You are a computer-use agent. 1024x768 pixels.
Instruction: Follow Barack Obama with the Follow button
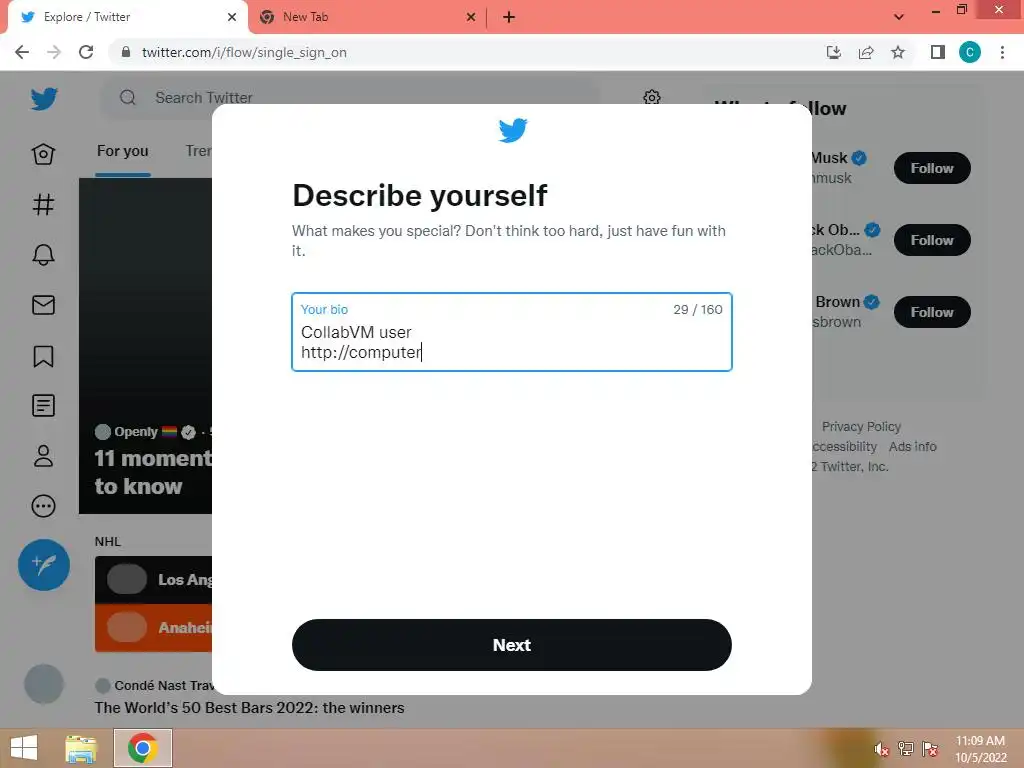(932, 240)
